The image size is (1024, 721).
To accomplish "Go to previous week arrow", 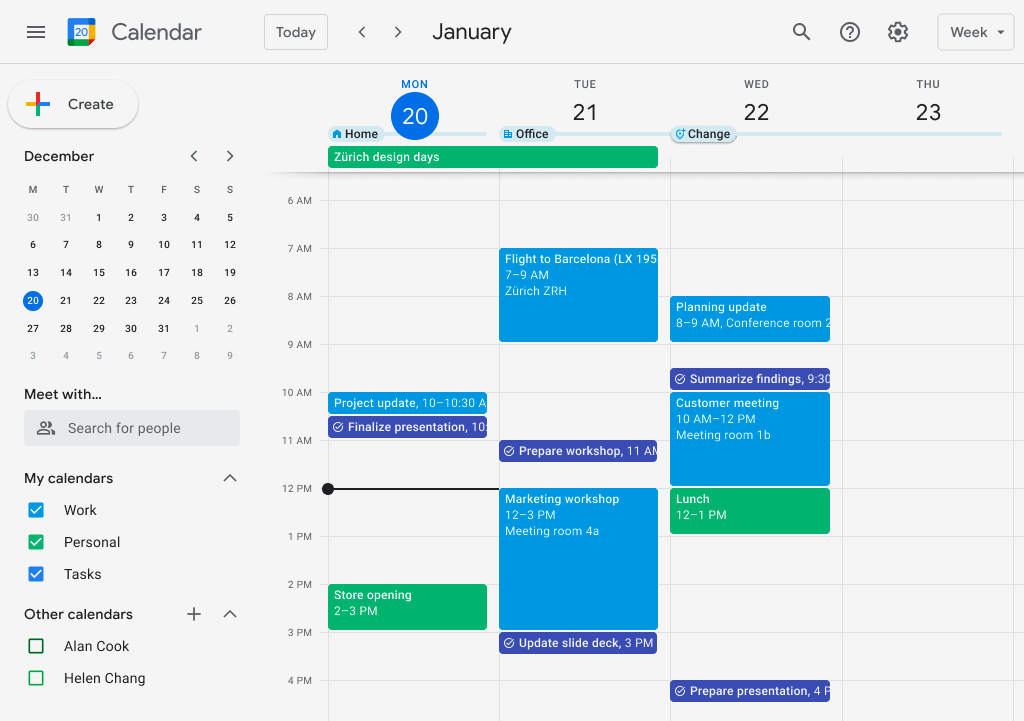I will tap(362, 32).
